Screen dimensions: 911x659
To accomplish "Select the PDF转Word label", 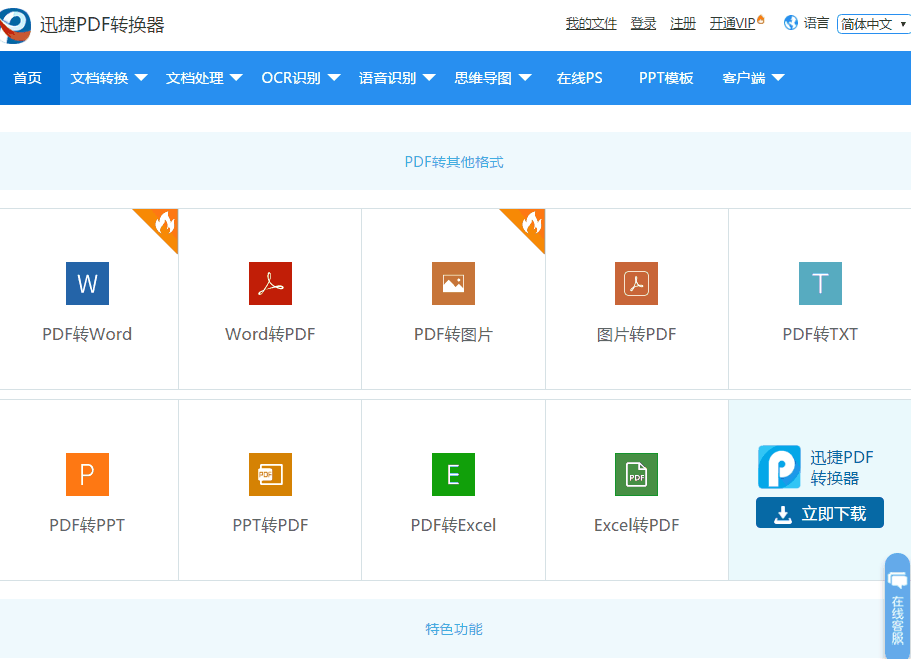I will tap(87, 334).
